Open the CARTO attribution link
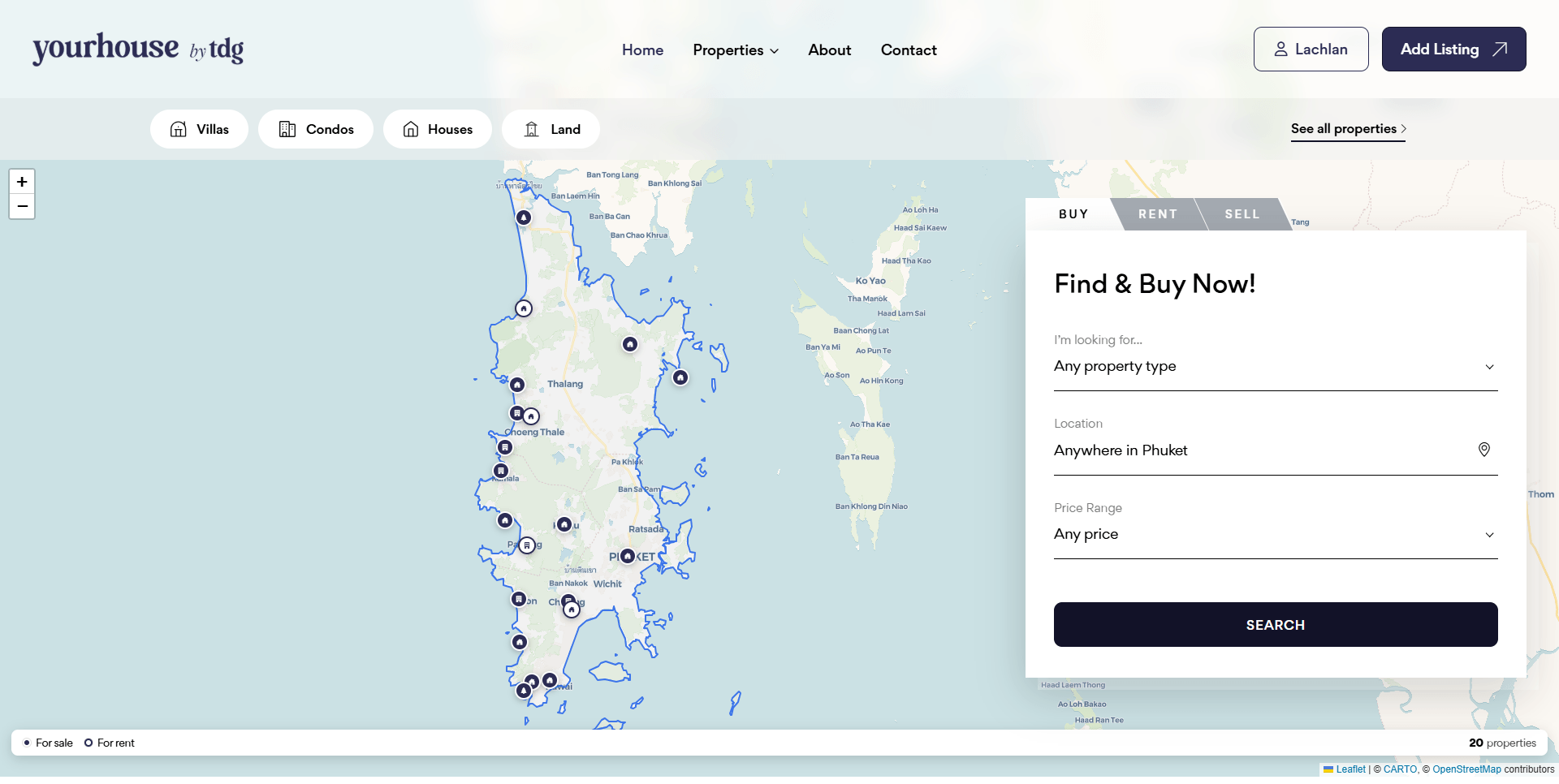Viewport: 1559px width, 784px height. point(1400,769)
